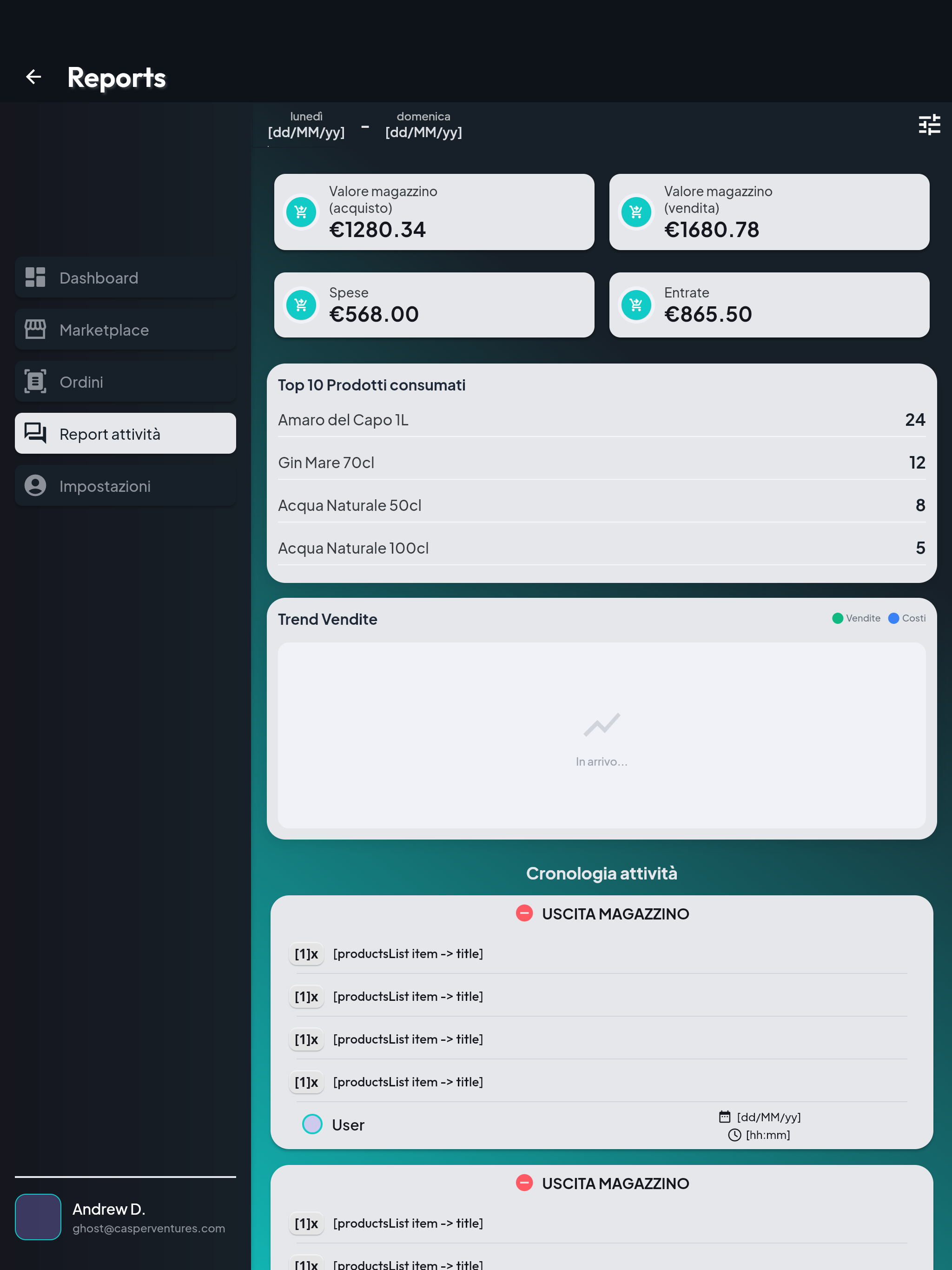The image size is (952, 1270).
Task: Click the count 24 for Amaro del Capo
Action: pos(915,420)
